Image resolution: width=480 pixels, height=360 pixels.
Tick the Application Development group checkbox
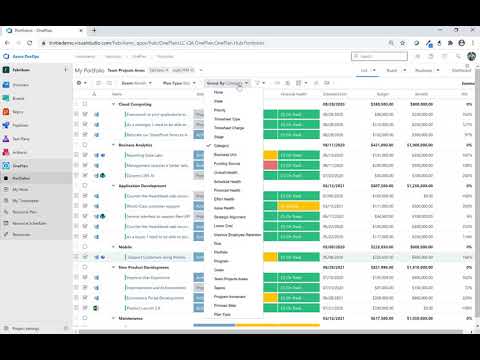click(x=85, y=186)
